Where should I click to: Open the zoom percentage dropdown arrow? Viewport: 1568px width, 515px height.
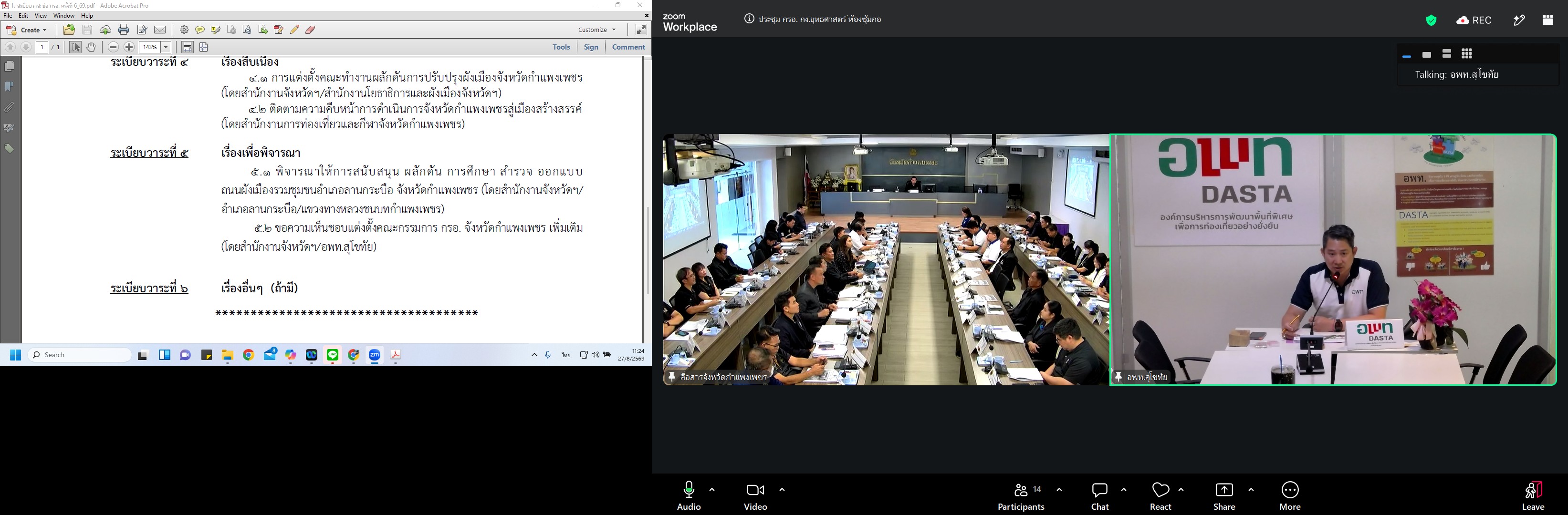click(x=166, y=47)
